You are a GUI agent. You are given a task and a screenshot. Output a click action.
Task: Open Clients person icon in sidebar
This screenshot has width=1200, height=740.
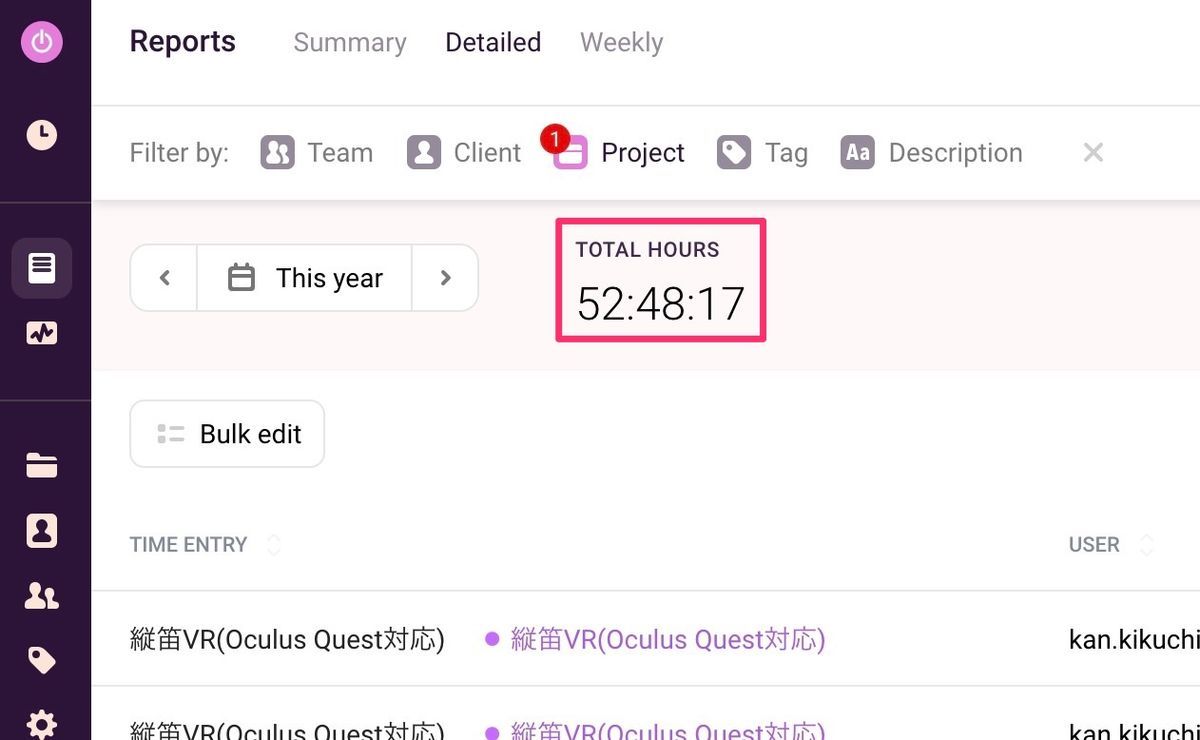tap(41, 531)
